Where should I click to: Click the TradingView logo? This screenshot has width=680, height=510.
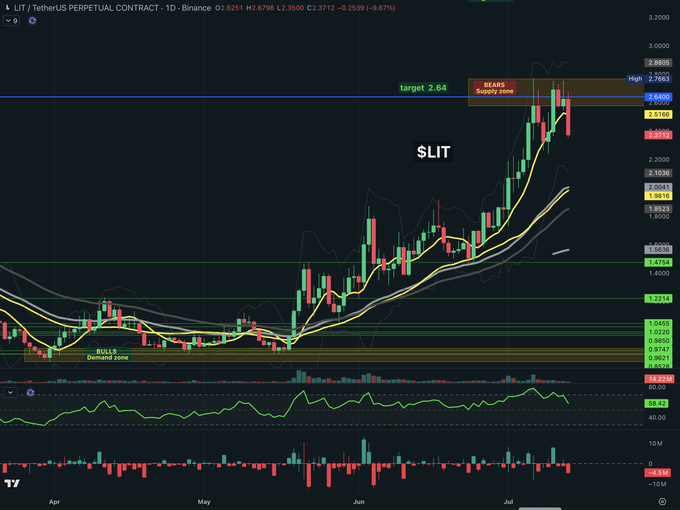point(12,483)
